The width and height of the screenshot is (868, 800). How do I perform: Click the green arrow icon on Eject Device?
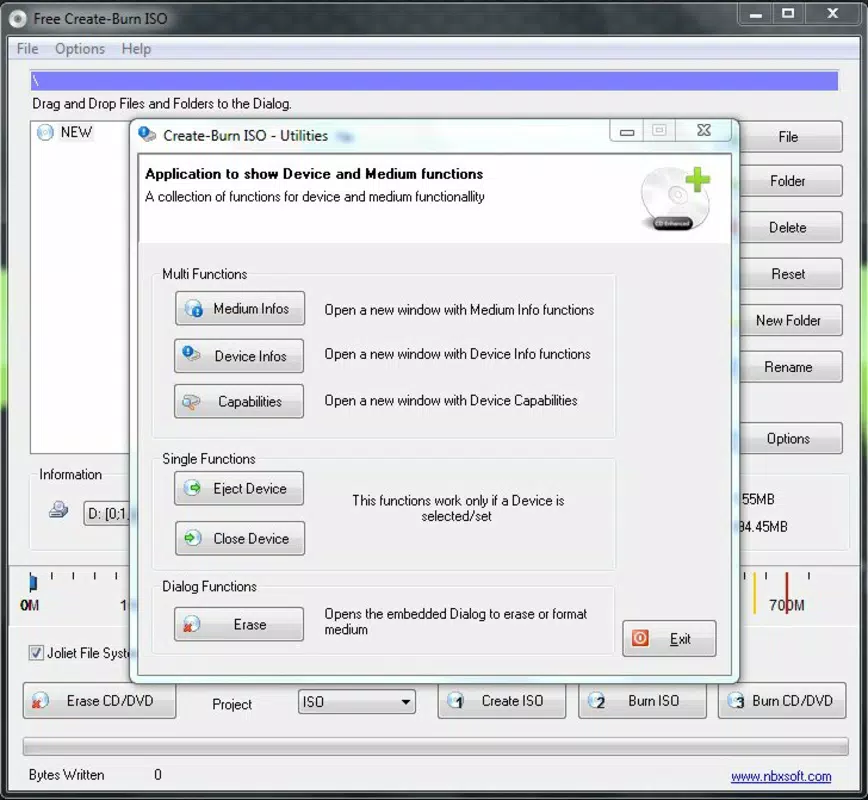pyautogui.click(x=193, y=488)
